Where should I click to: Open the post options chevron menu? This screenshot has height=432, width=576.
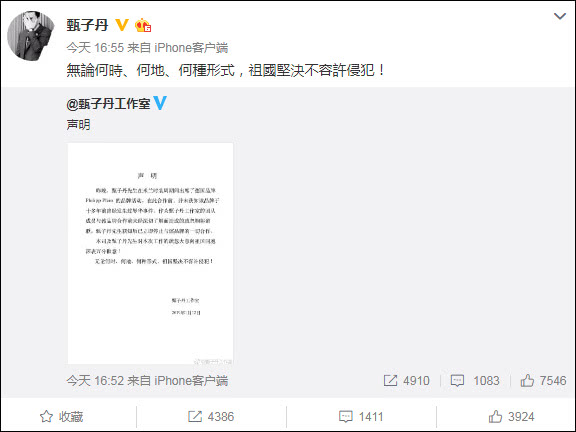pyautogui.click(x=559, y=16)
